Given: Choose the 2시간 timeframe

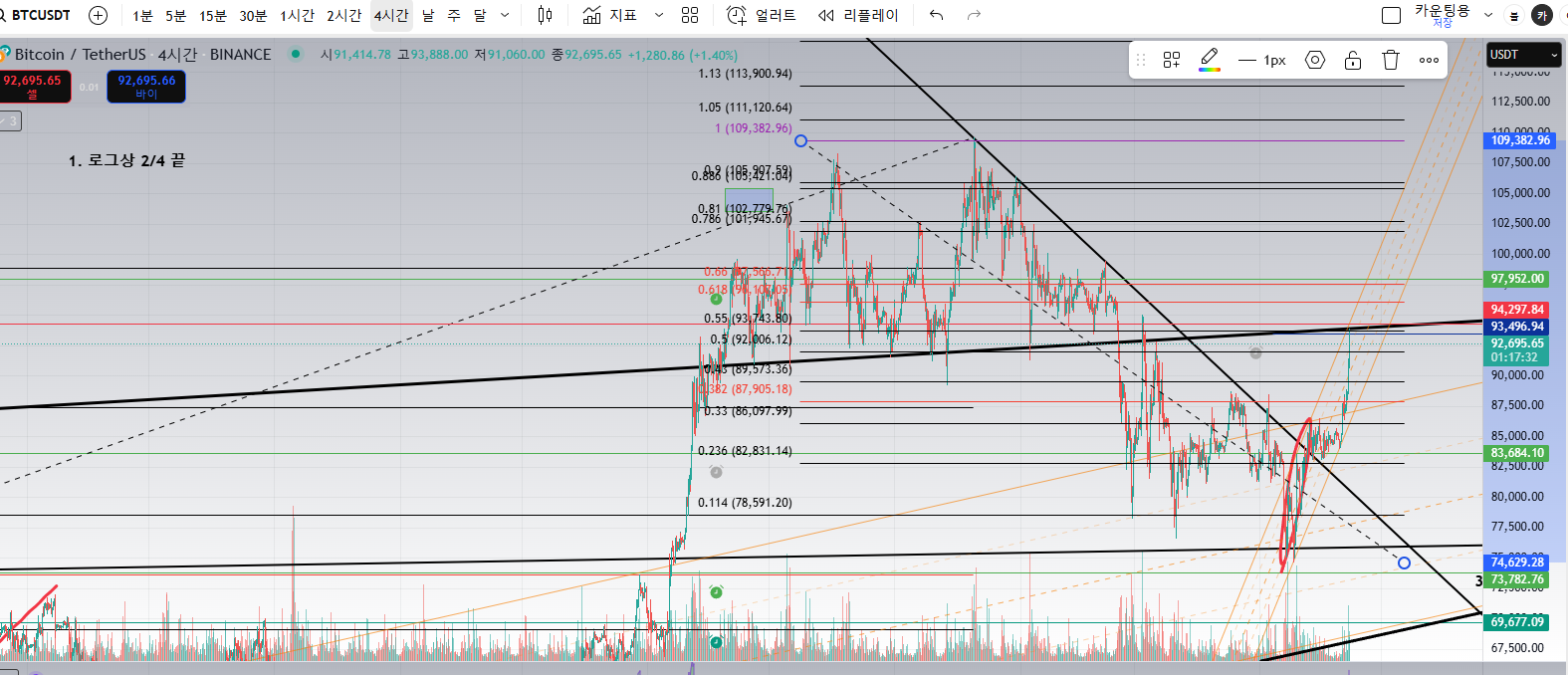Looking at the screenshot, I should pos(343,15).
